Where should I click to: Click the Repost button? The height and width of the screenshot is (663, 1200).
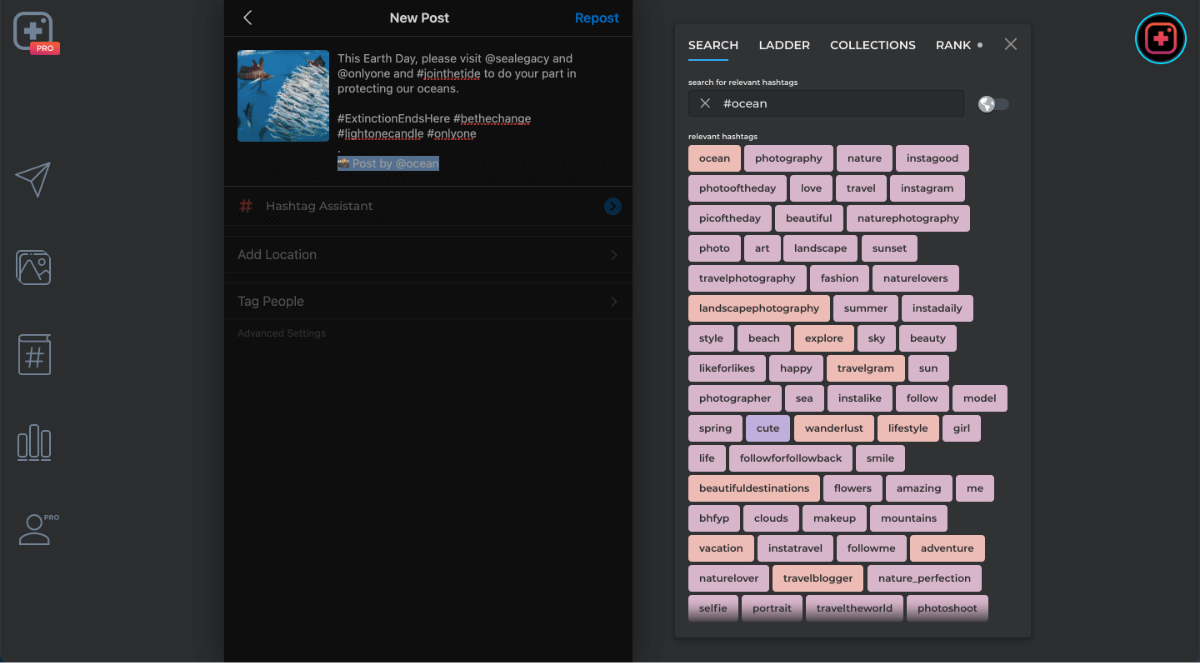pos(597,18)
